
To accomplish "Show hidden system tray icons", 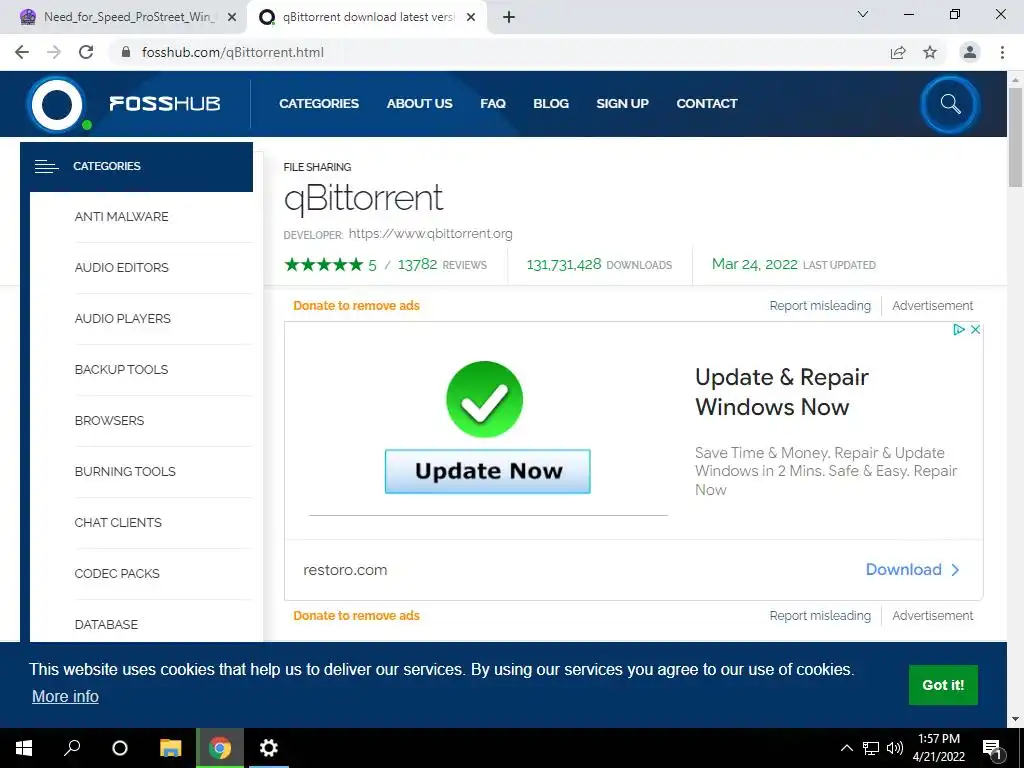I will point(846,748).
